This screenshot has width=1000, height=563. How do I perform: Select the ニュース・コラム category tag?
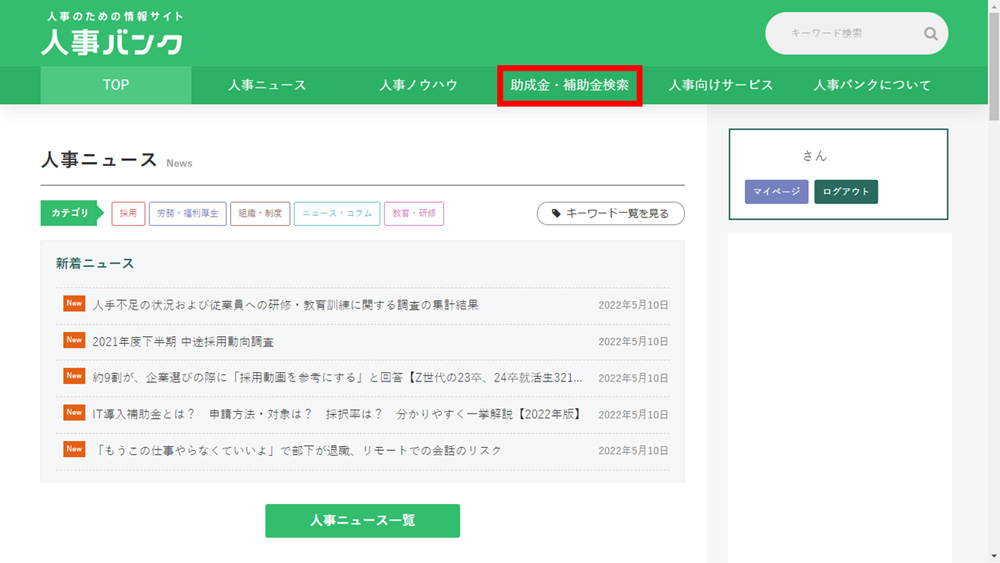point(337,213)
